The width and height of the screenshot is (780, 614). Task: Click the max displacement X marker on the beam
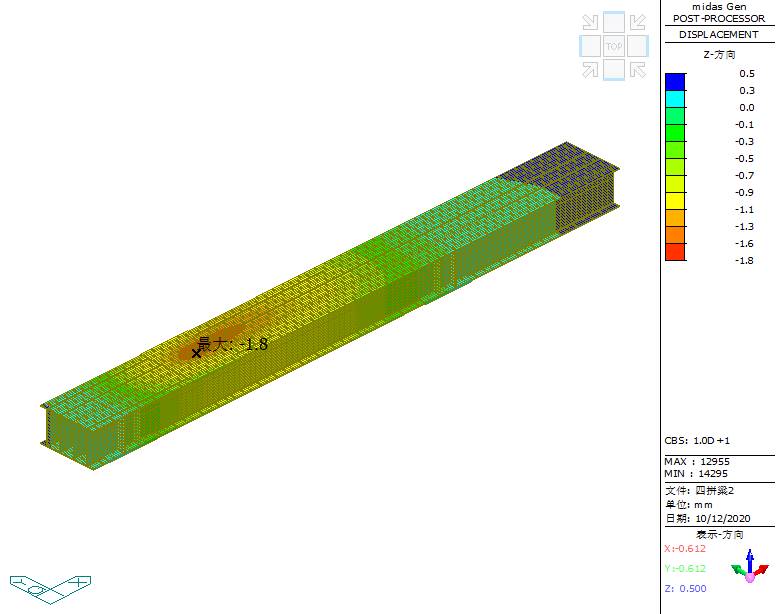[196, 352]
